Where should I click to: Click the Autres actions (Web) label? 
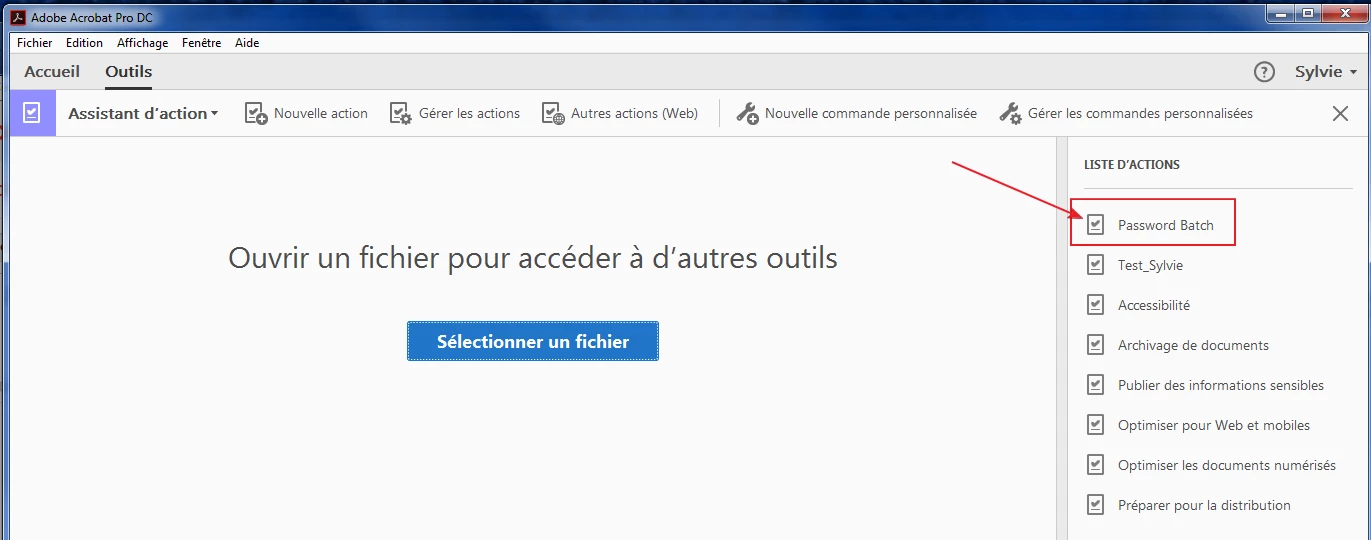634,114
